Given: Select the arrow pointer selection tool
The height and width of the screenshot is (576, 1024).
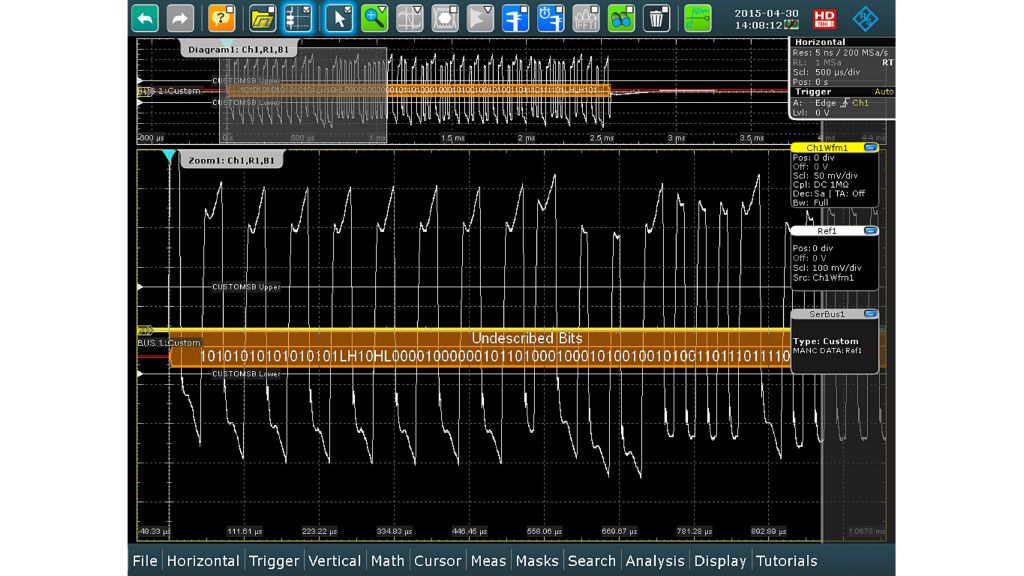Looking at the screenshot, I should pos(339,17).
